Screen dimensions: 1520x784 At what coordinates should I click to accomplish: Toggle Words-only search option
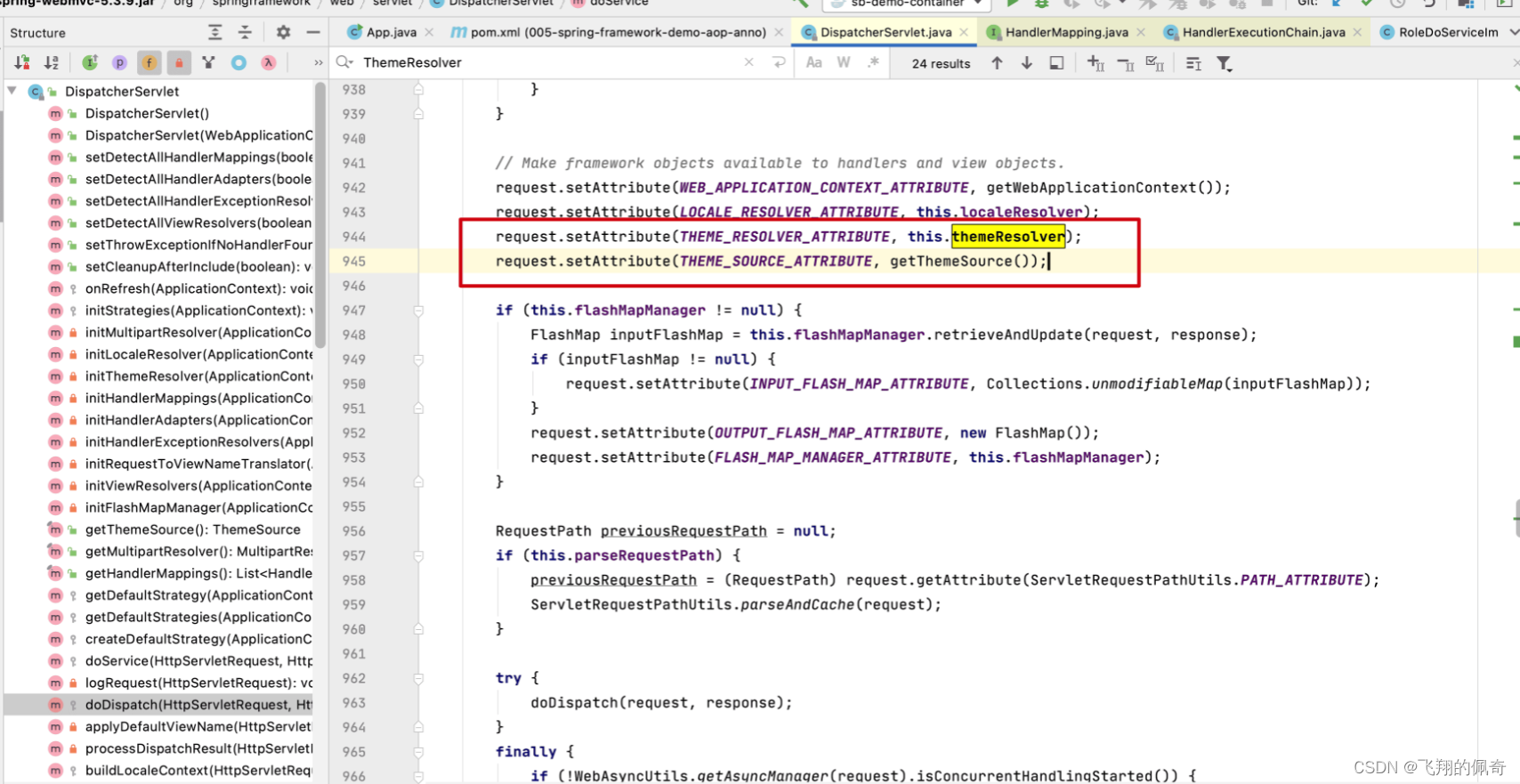tap(844, 62)
